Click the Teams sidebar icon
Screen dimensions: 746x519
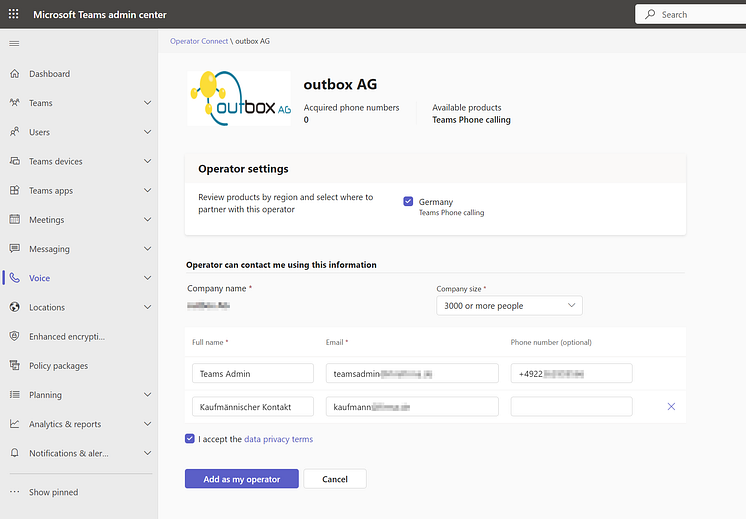(x=15, y=103)
